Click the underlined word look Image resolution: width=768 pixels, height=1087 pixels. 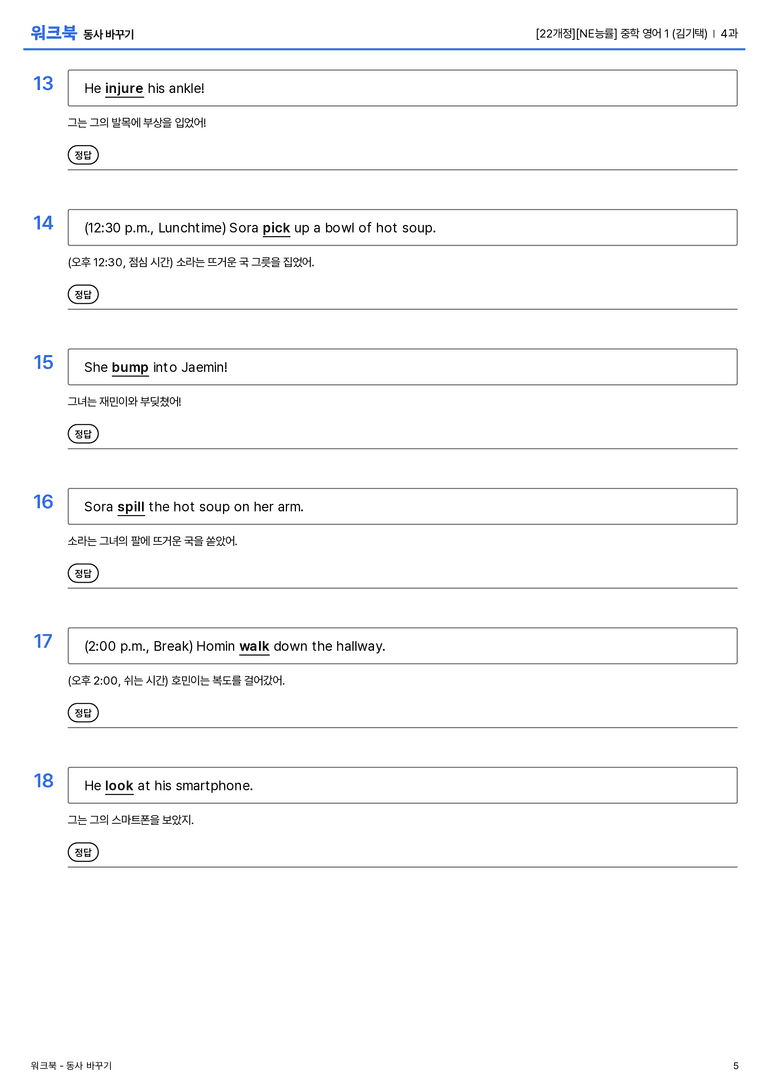coord(119,785)
